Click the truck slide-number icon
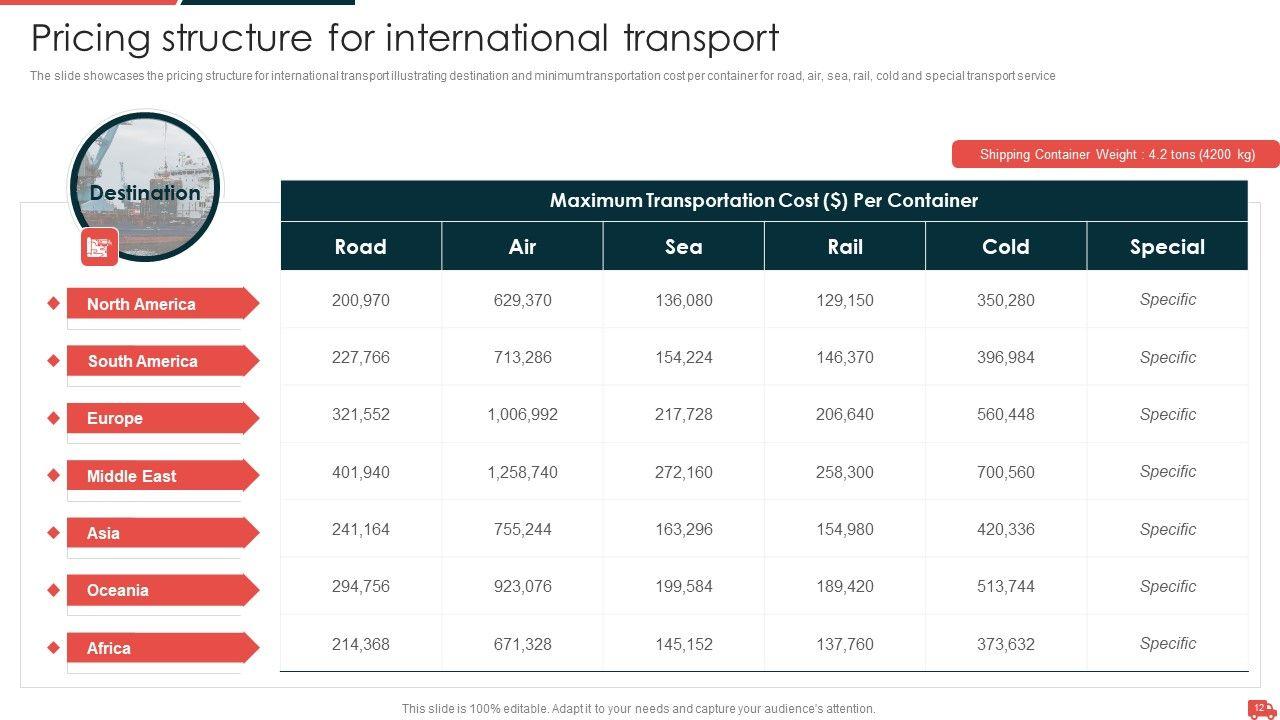The image size is (1280, 720). pyautogui.click(x=1261, y=709)
